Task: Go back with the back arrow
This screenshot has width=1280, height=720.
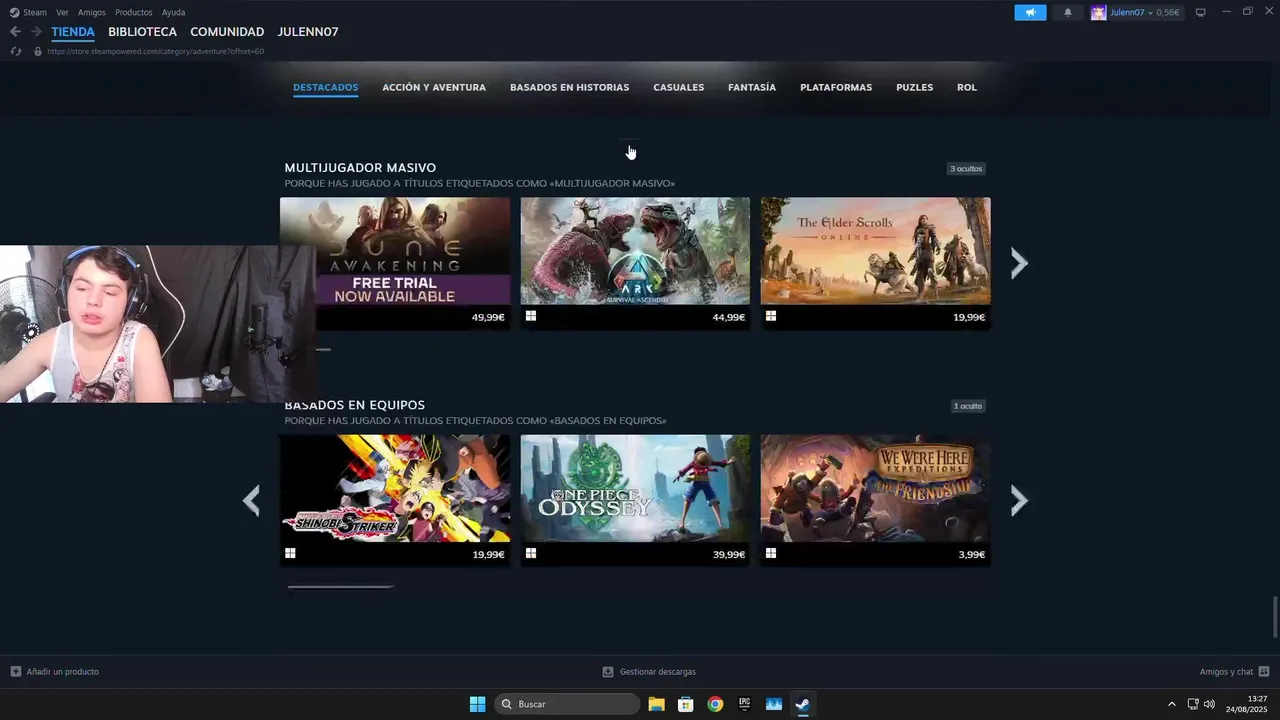Action: (x=15, y=32)
